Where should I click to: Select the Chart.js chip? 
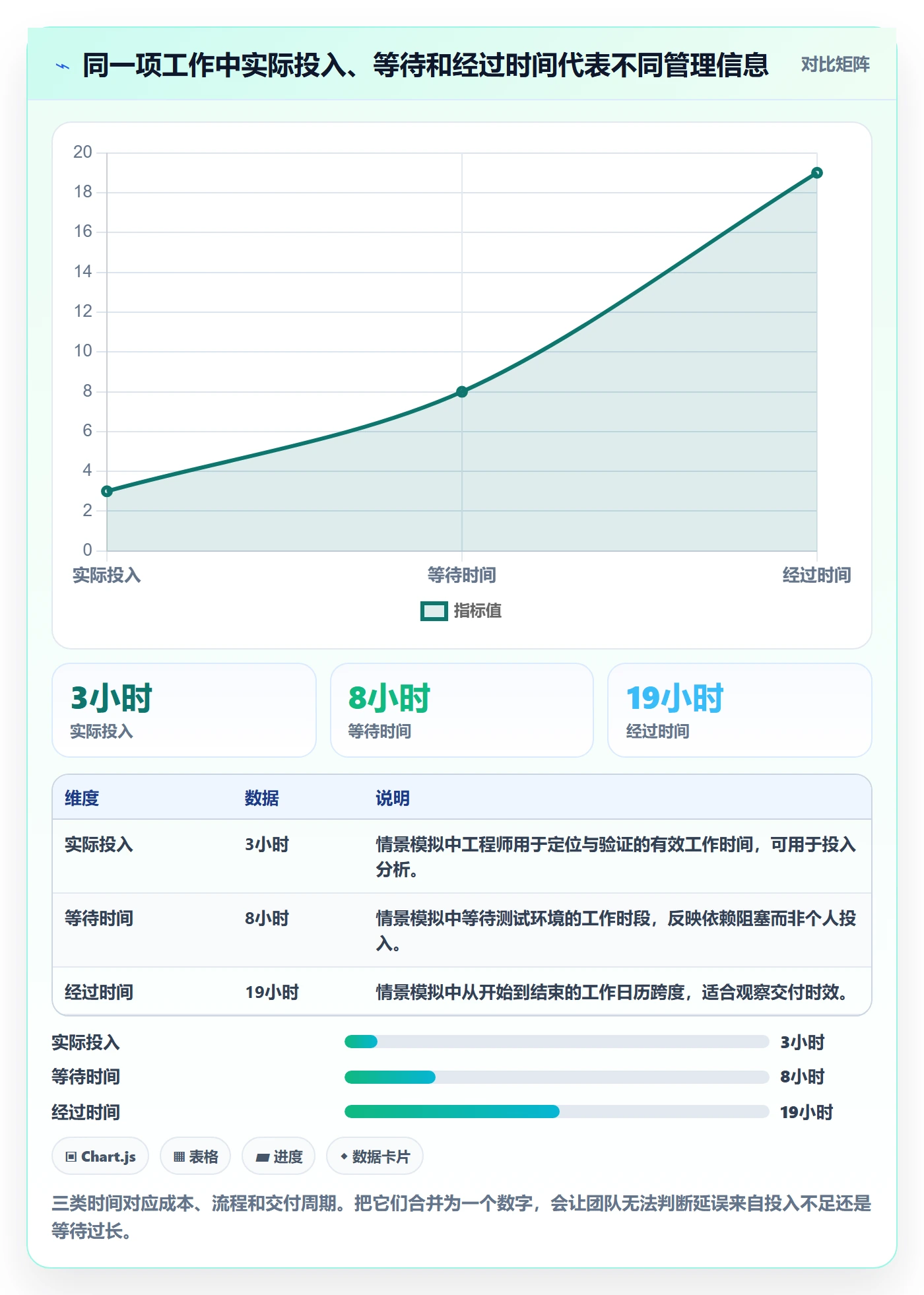[x=100, y=1156]
